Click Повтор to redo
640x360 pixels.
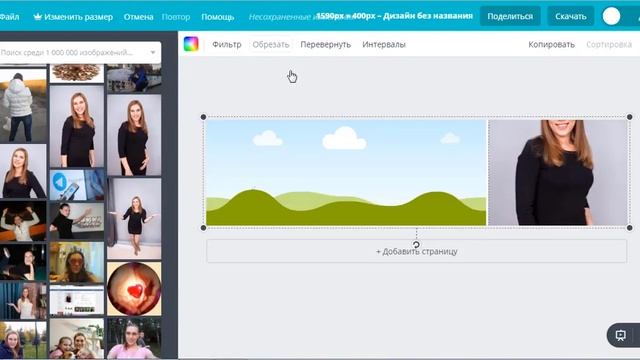point(176,17)
